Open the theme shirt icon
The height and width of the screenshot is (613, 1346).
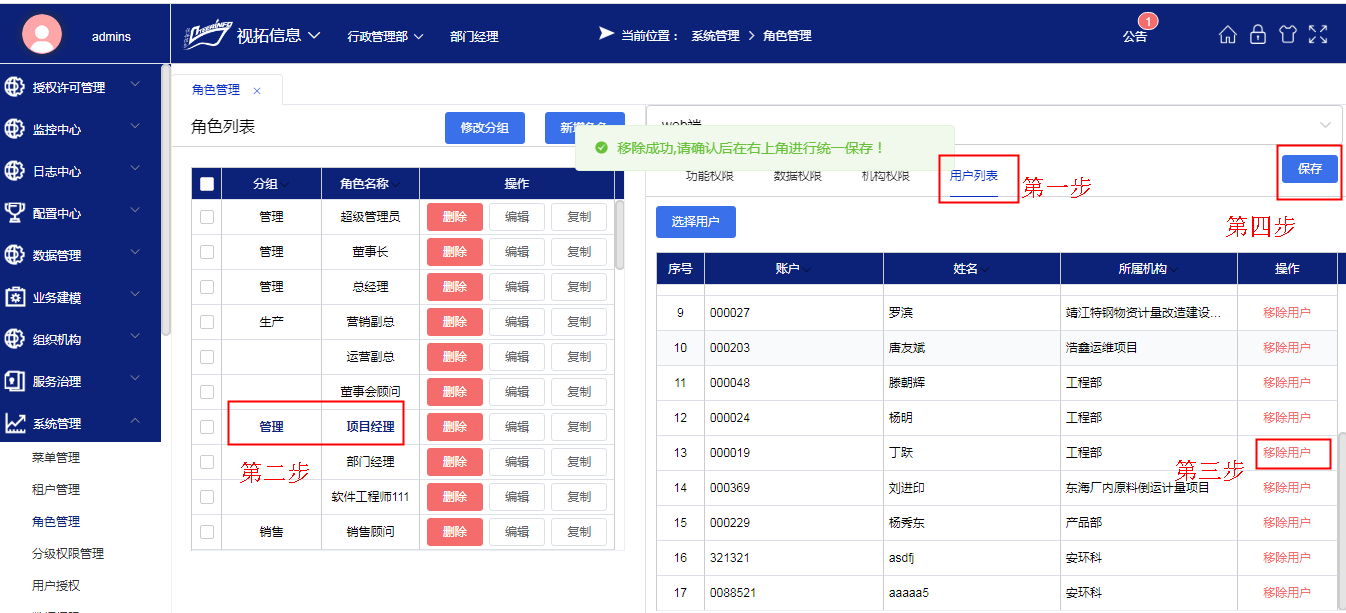[x=1288, y=35]
